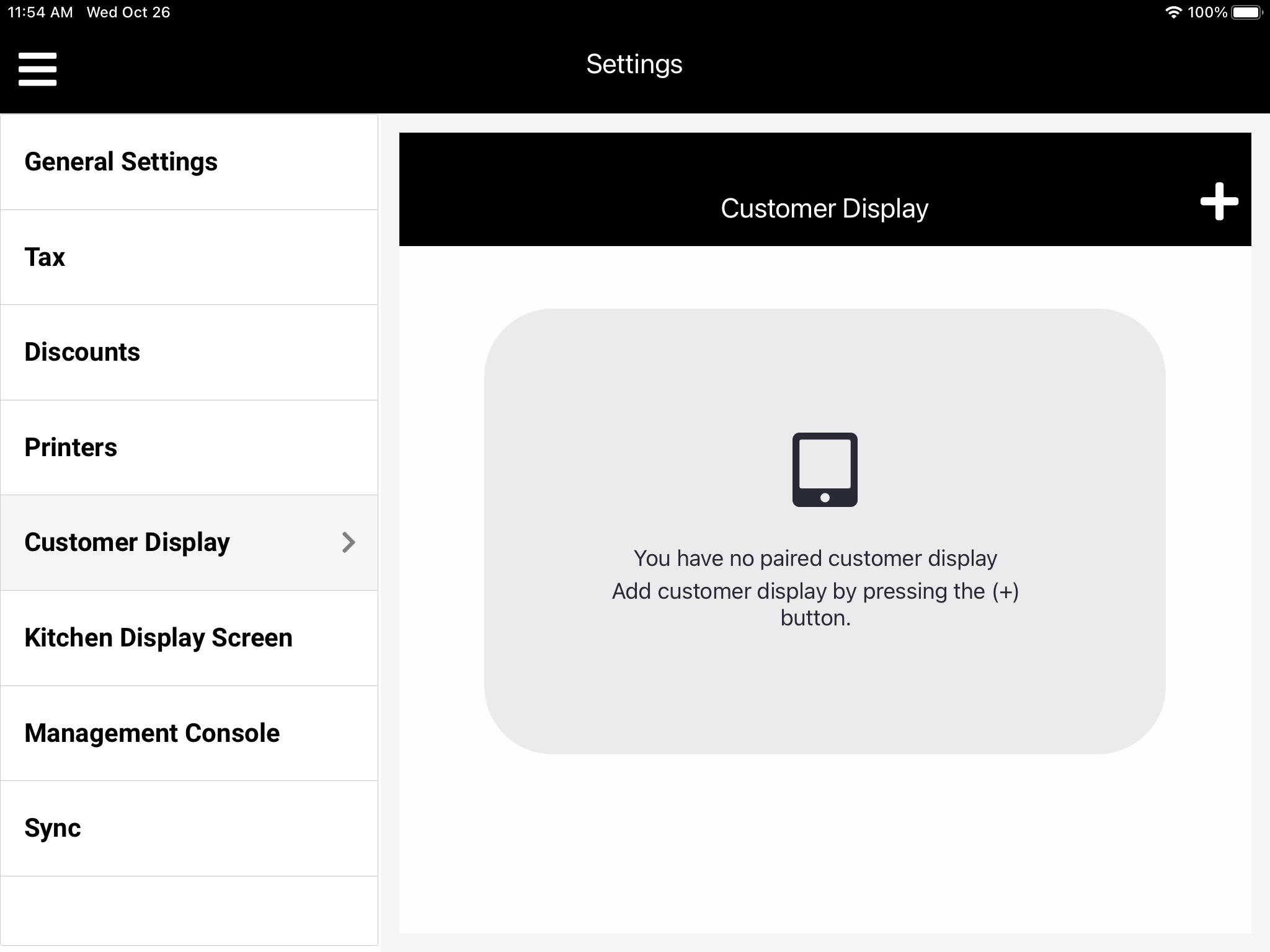This screenshot has height=952, width=1270.
Task: Tap the battery indicator icon
Action: point(1246,12)
